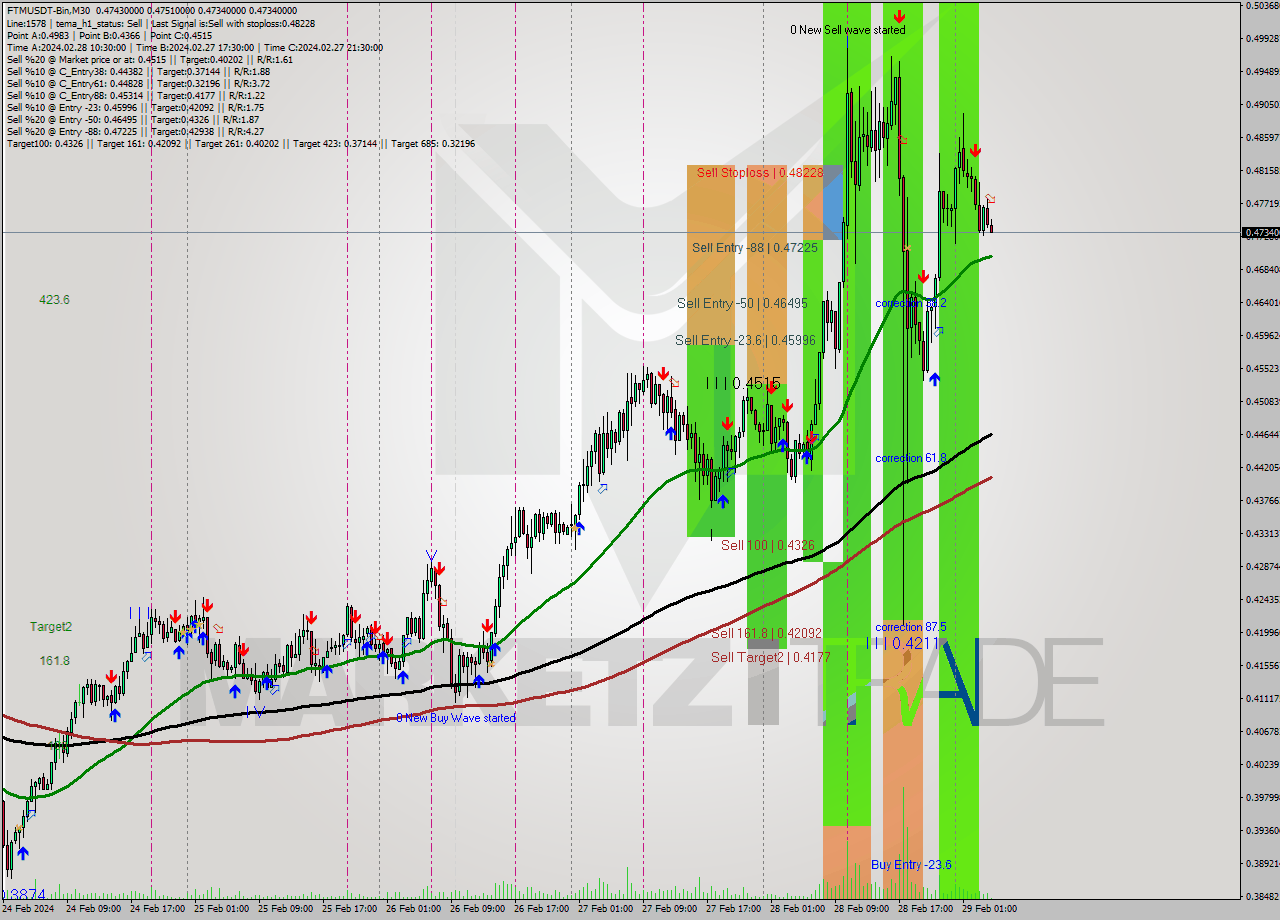Click the FTMUSDT-Bin,M30 symbol title
This screenshot has width=1280, height=920.
pyautogui.click(x=48, y=11)
